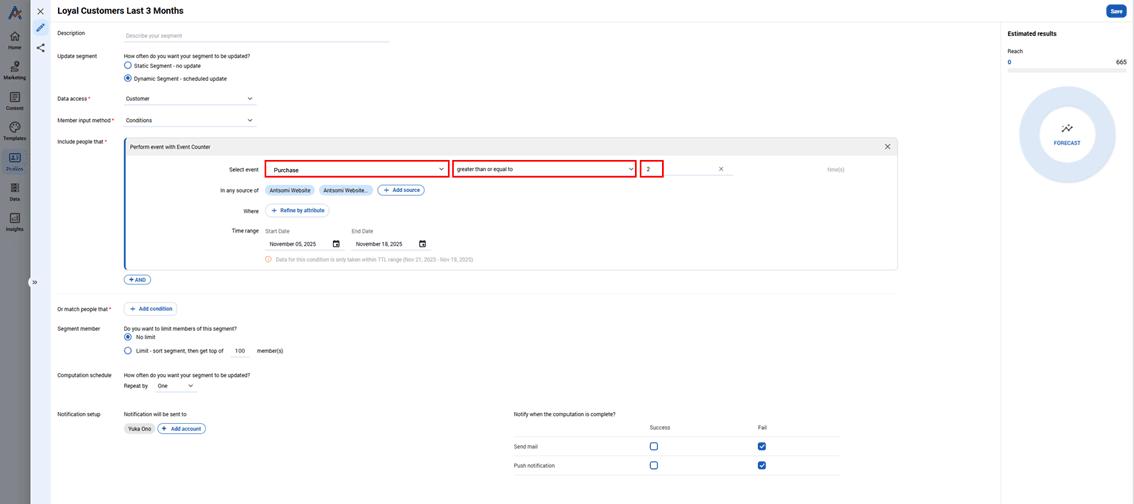Open Member input method Conditions dropdown

tap(190, 120)
